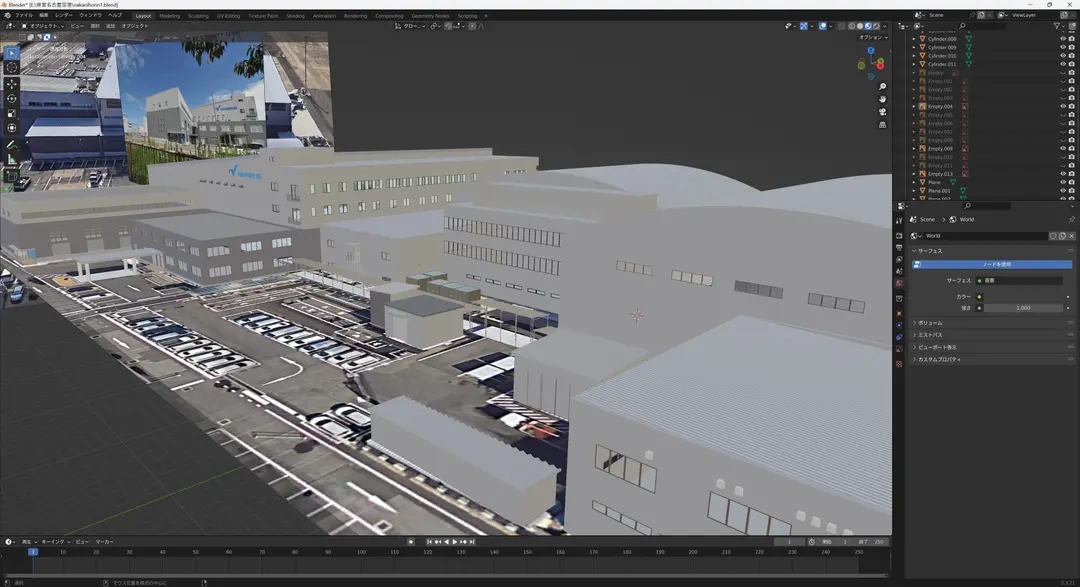Switch to the Shading workspace tab

(x=295, y=16)
